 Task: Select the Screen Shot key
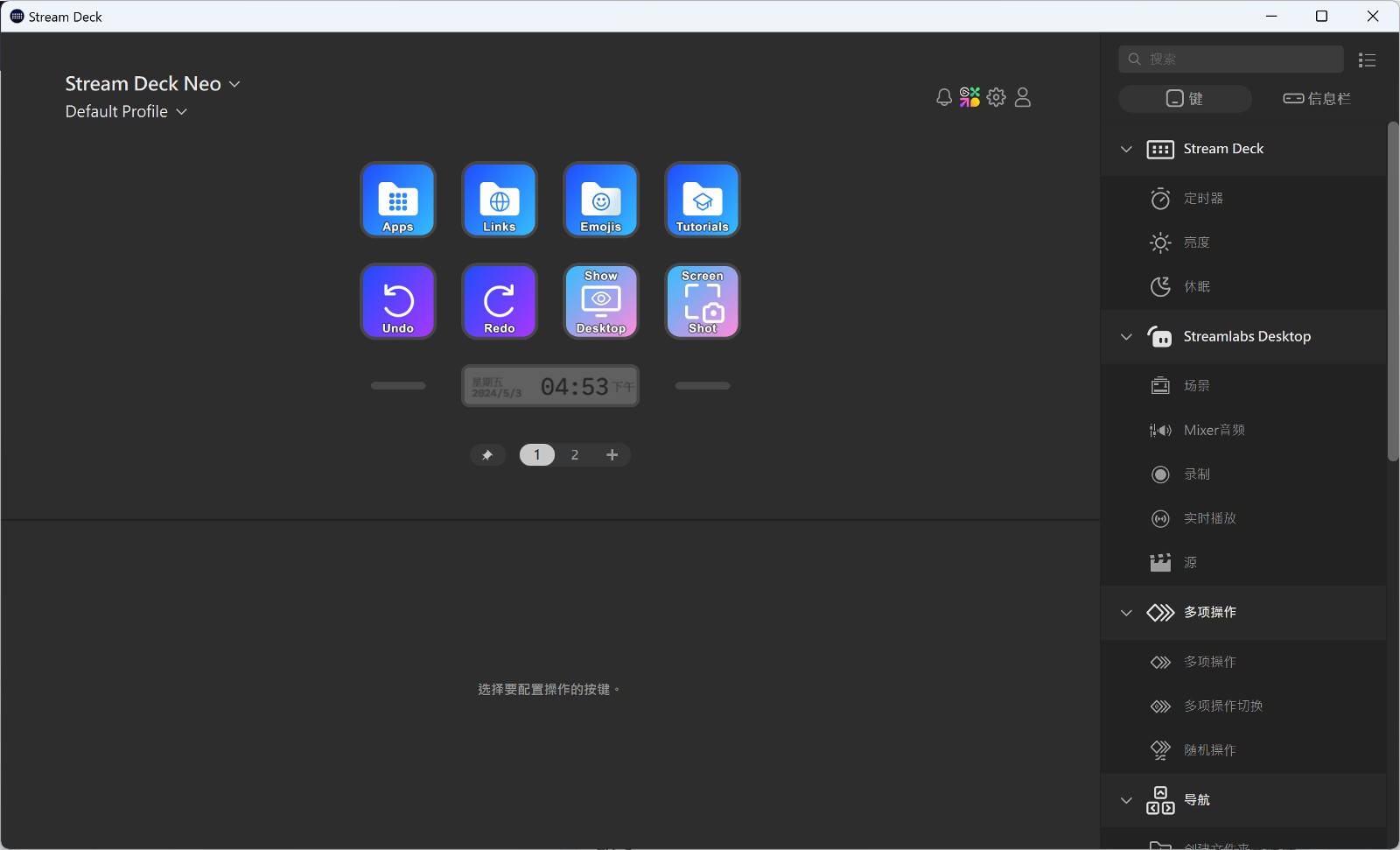[x=703, y=301]
